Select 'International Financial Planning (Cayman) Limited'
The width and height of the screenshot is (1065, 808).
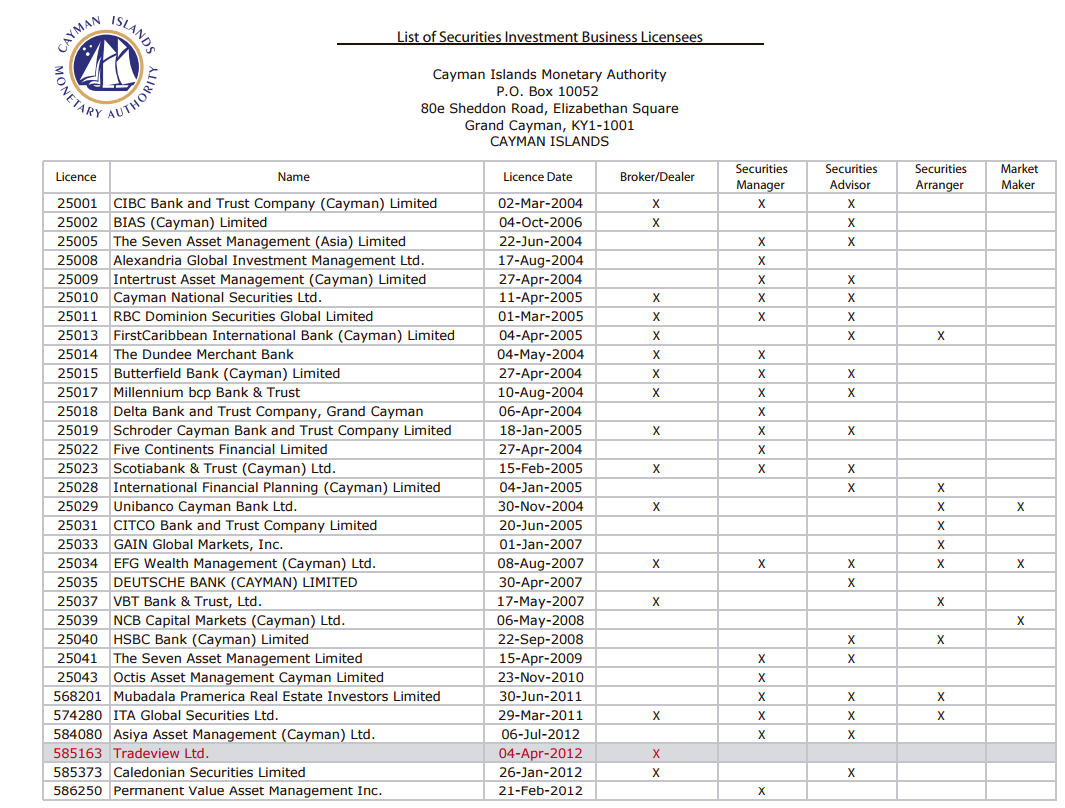coord(277,488)
